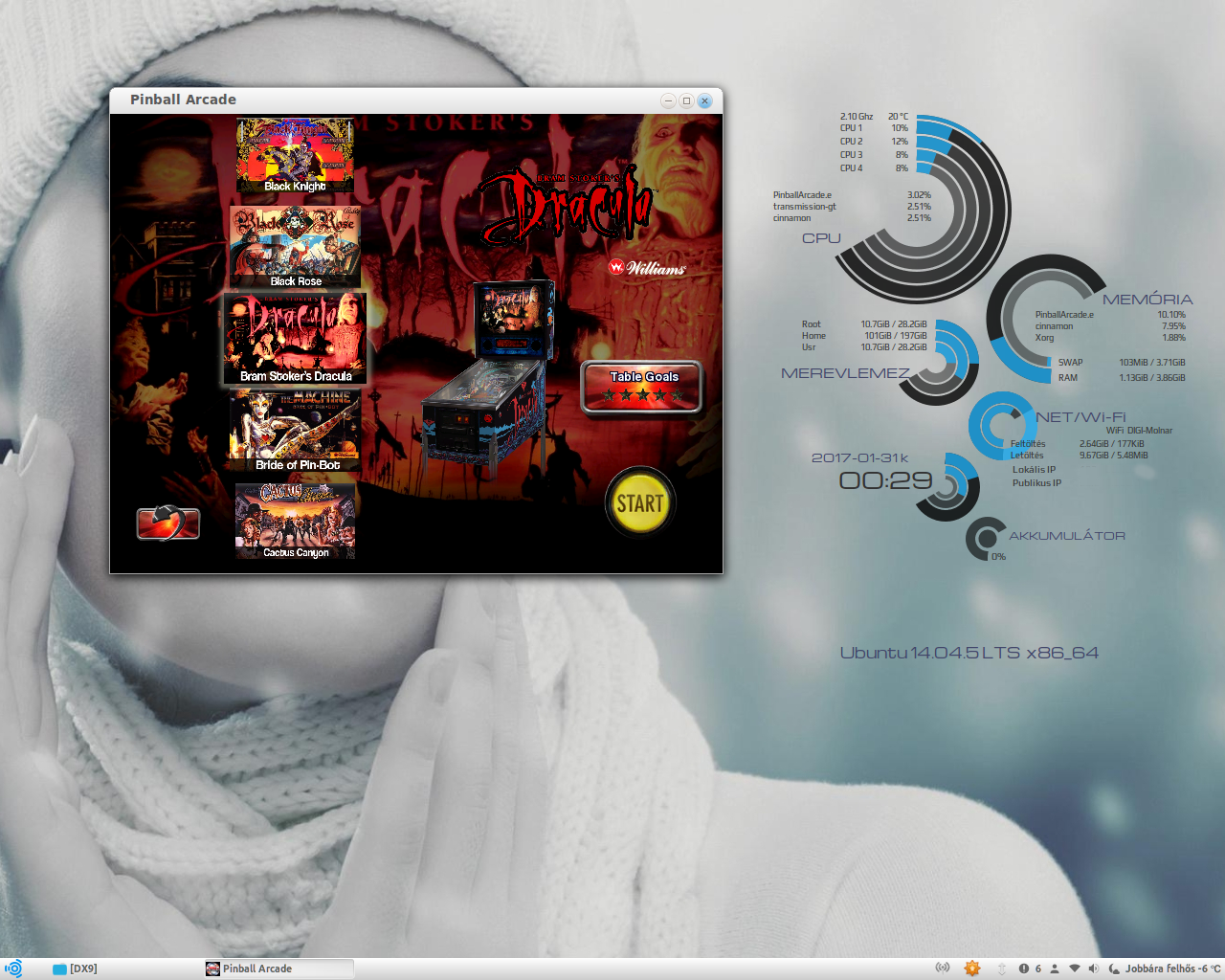Click the 'Lokális IP' label
The width and height of the screenshot is (1225, 980).
click(1034, 470)
